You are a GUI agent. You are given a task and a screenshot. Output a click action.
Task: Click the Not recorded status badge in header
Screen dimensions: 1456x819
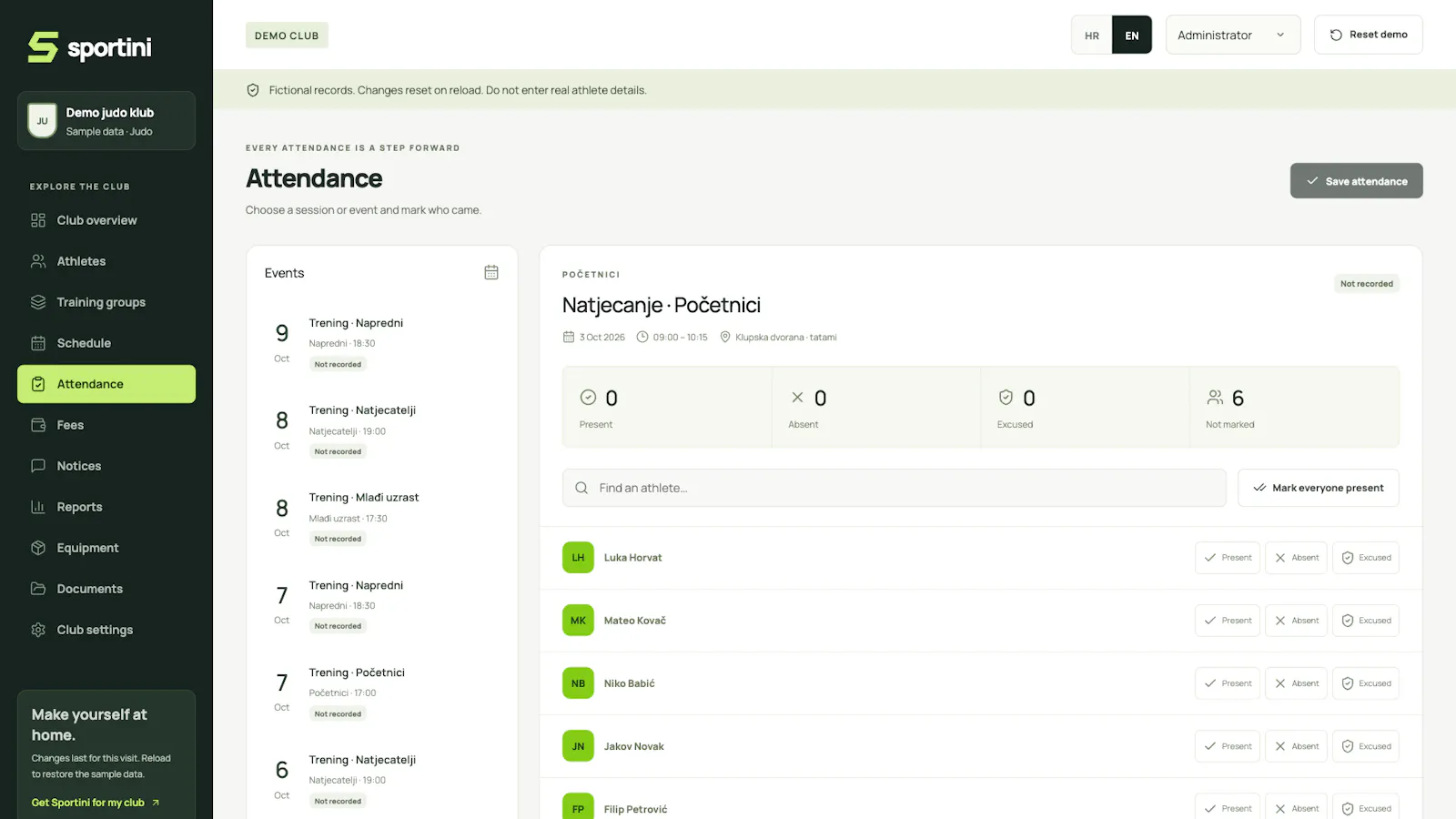pos(1366,284)
